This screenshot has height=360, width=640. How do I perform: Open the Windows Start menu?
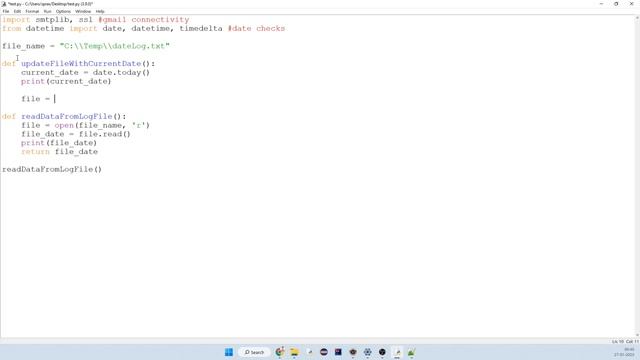[229, 352]
